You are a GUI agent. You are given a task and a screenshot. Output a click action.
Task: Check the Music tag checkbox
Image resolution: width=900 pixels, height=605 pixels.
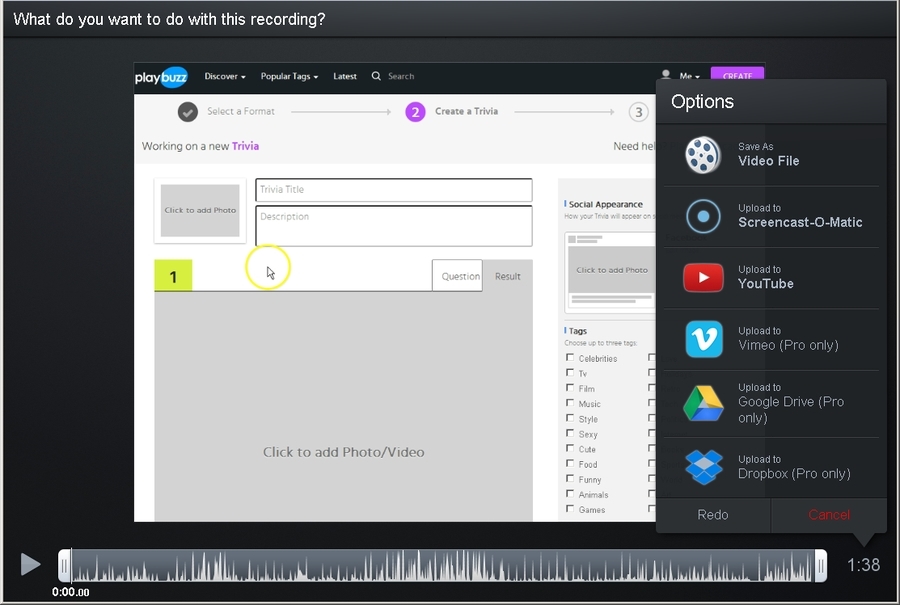coord(570,403)
